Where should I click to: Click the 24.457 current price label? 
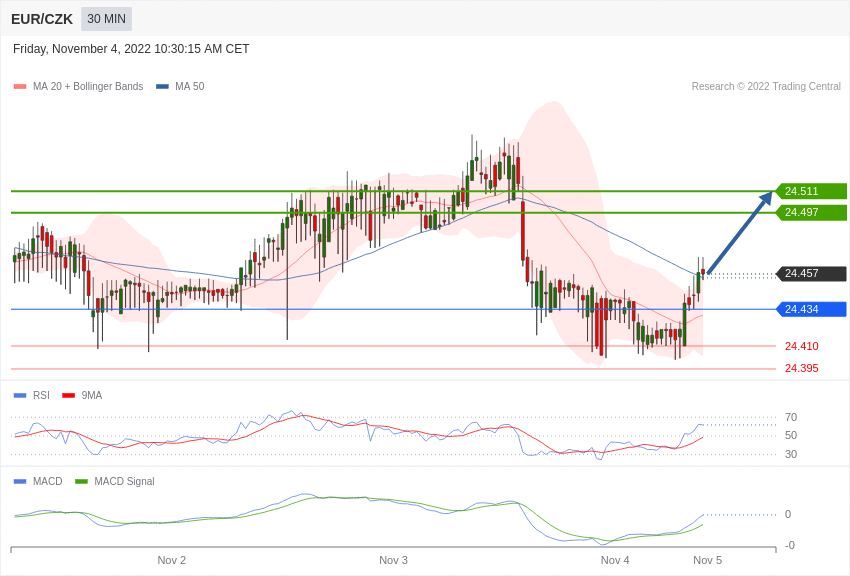click(811, 274)
